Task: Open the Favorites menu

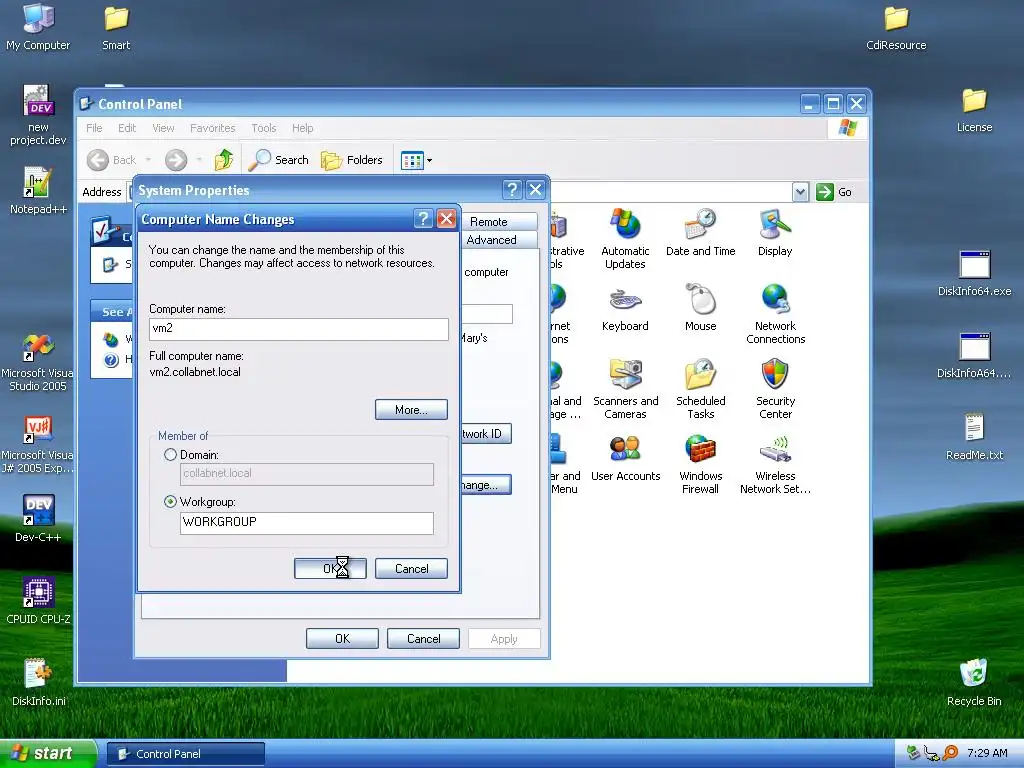Action: [x=212, y=128]
